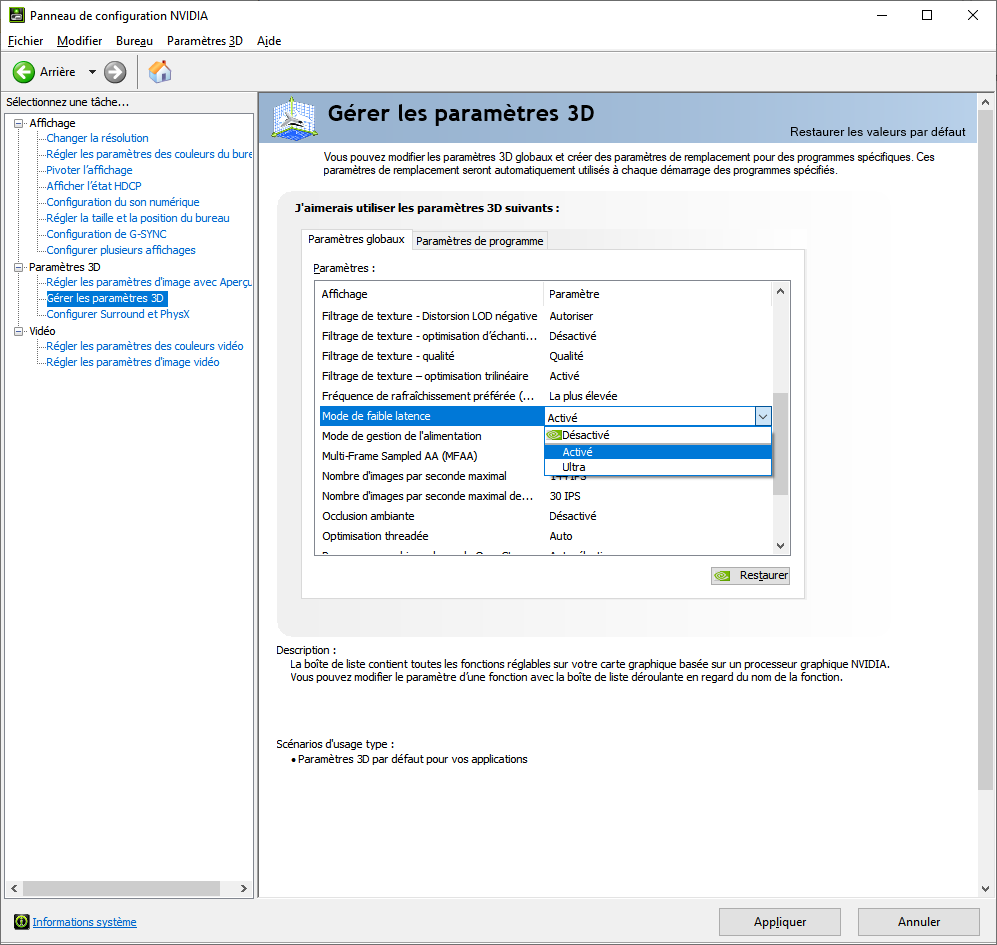Open Configurer Surround et PhysX
Screen dimensions: 997x945
[118, 314]
